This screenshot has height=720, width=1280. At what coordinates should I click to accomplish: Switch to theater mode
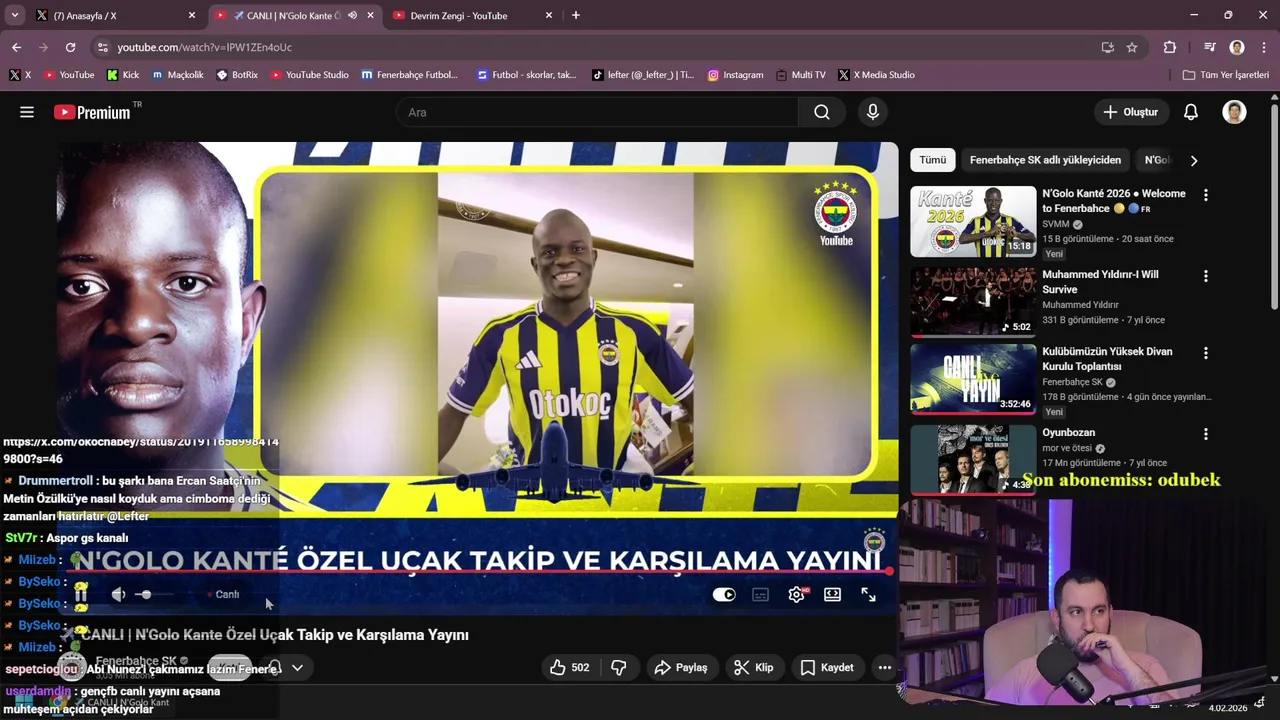point(832,594)
